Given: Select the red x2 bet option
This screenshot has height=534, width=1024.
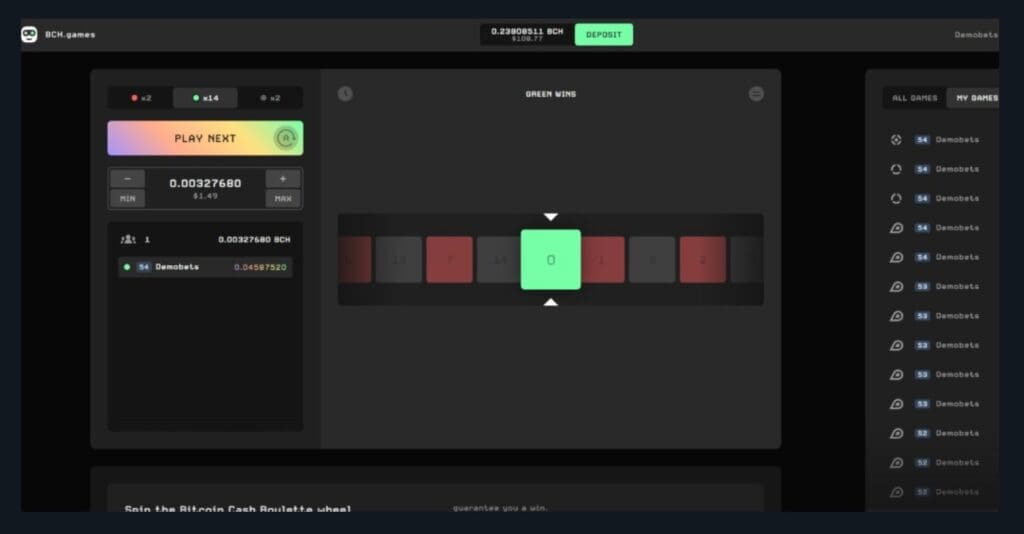Looking at the screenshot, I should [x=141, y=98].
